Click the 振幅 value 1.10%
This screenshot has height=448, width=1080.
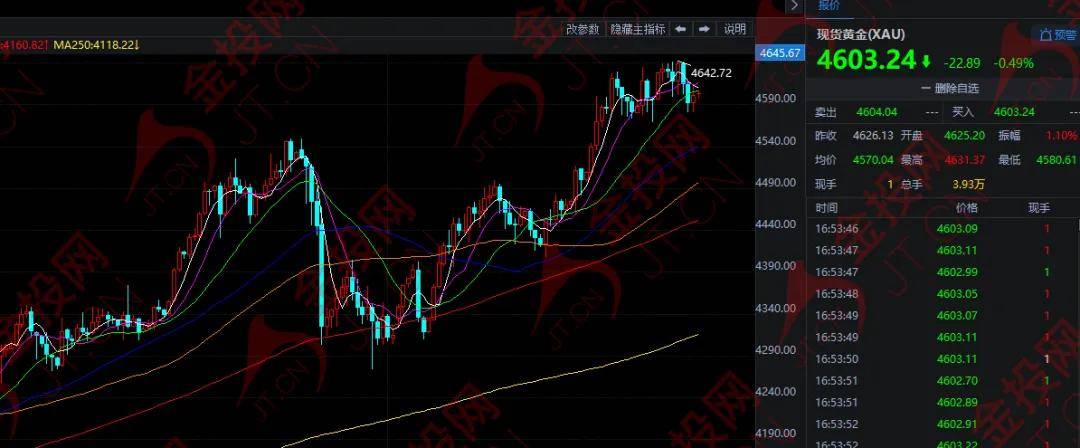click(1062, 135)
